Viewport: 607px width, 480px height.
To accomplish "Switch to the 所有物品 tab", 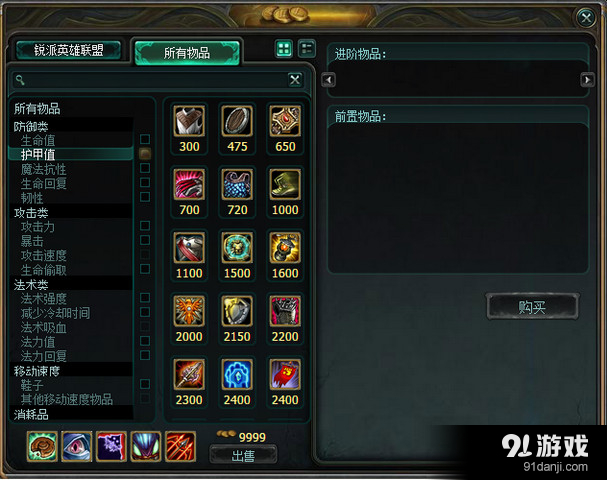I will click(187, 53).
